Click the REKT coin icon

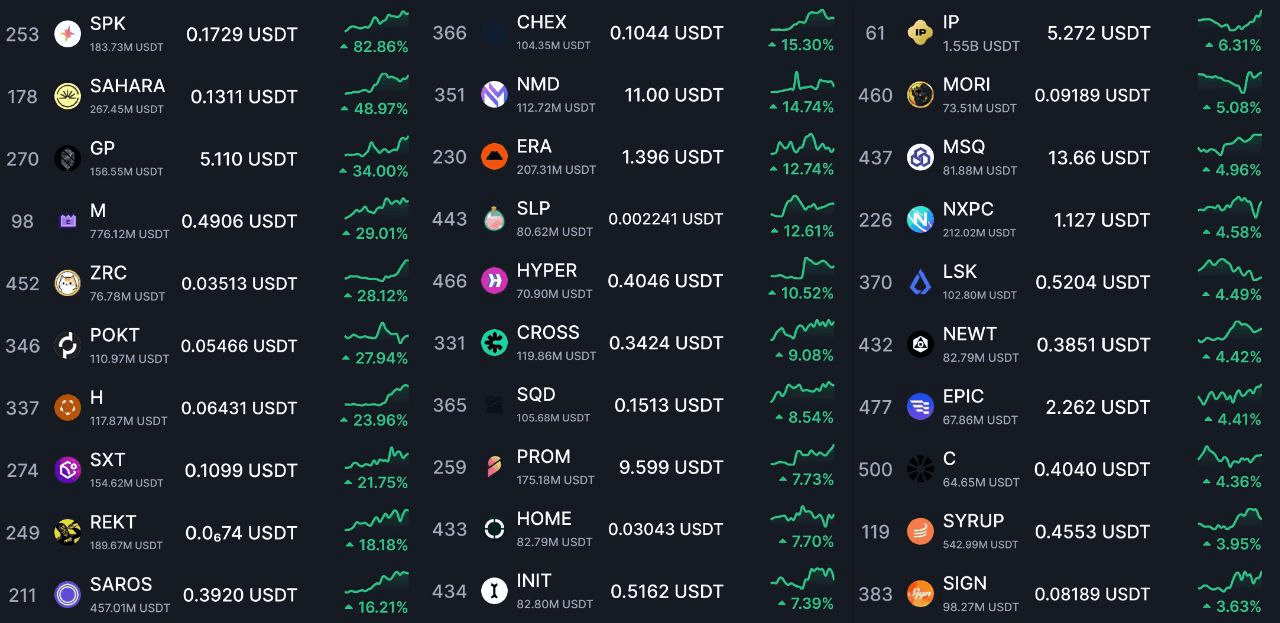point(68,532)
